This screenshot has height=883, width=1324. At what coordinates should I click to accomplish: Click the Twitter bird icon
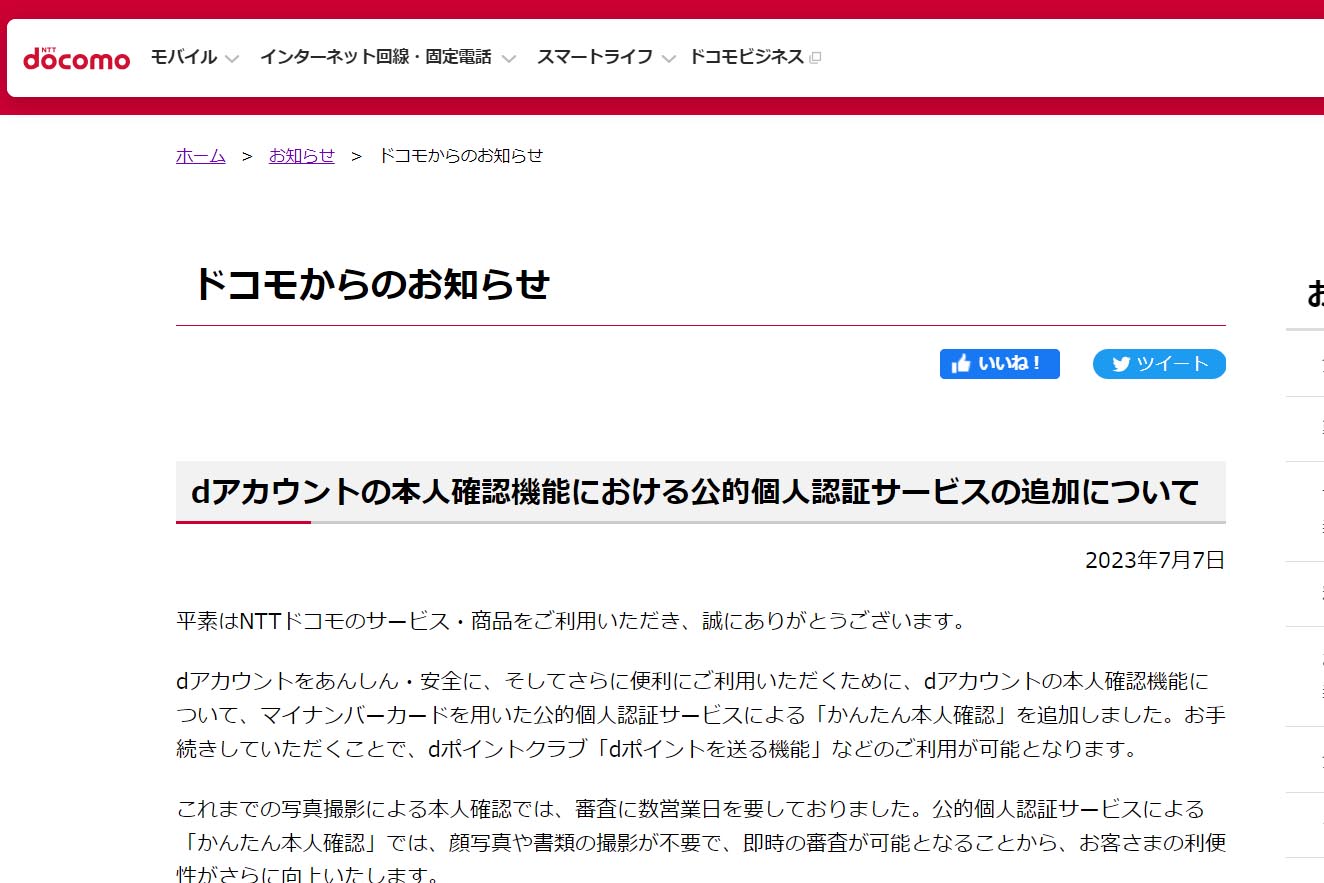point(1120,364)
